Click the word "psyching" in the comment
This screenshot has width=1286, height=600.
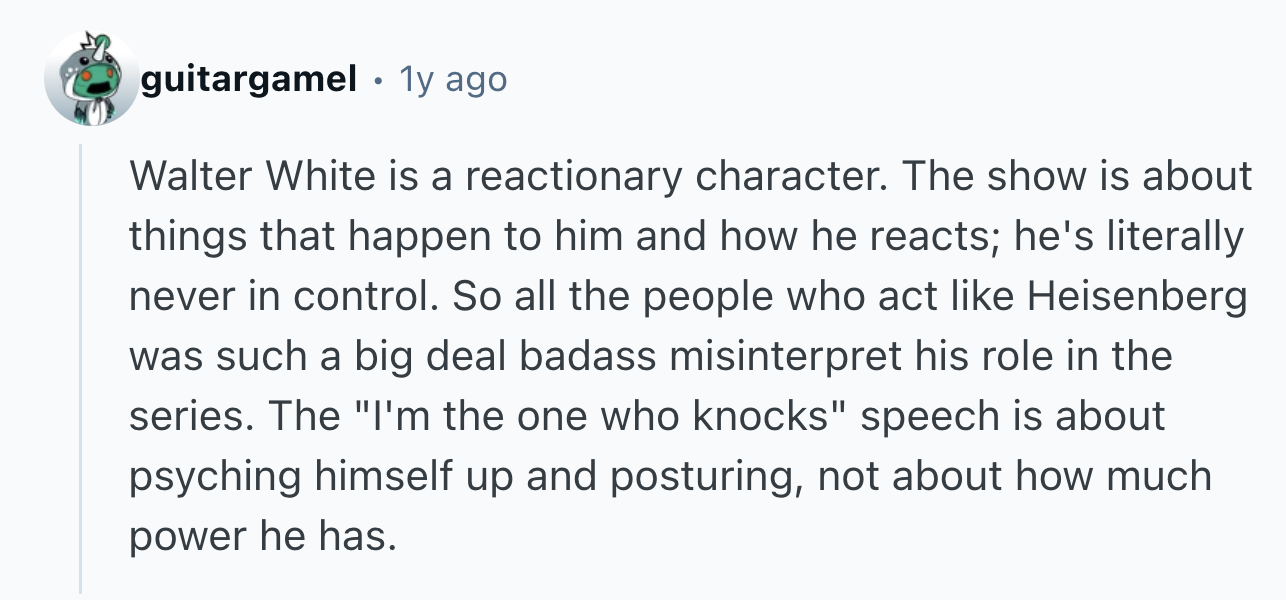(214, 477)
